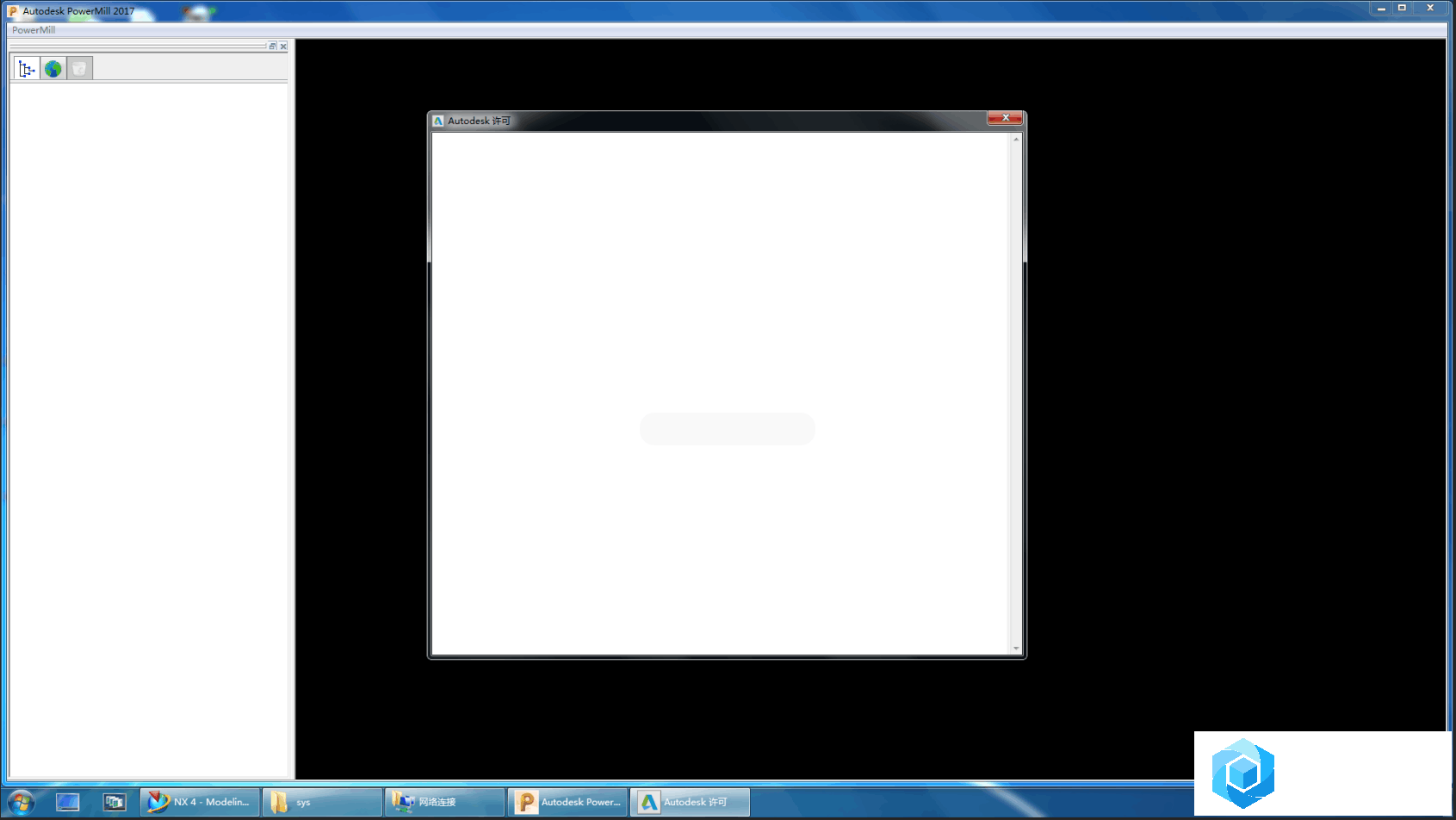Image resolution: width=1456 pixels, height=820 pixels.
Task: Click the dialog scrollbar up arrow
Action: [1016, 139]
